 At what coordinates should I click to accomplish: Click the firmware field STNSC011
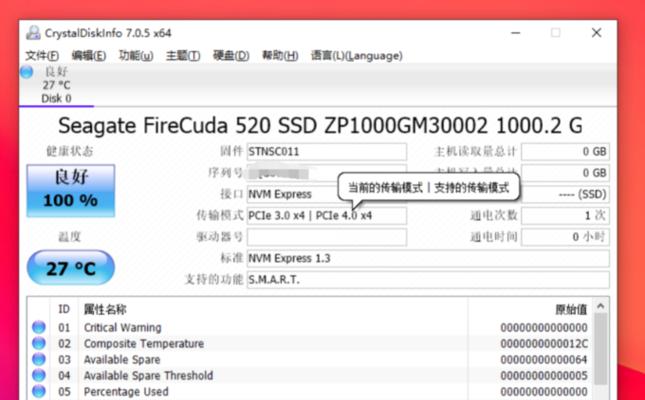tap(327, 151)
